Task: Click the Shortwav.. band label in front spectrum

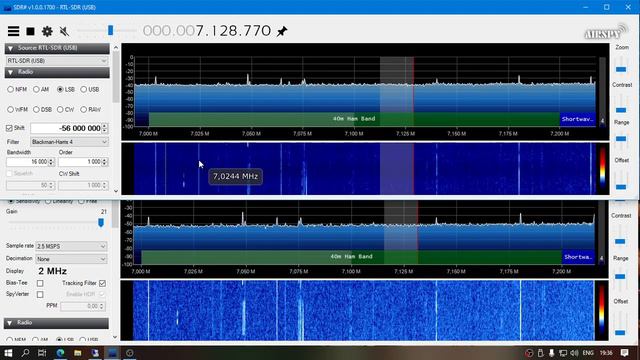Action: (x=577, y=119)
